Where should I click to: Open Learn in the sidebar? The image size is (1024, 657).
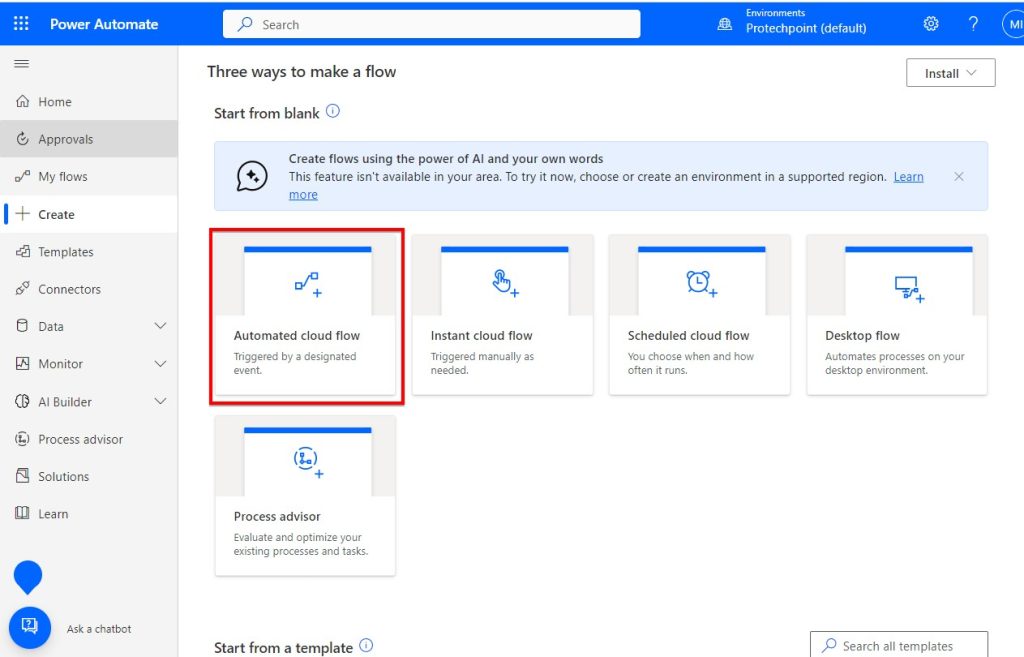[x=89, y=514]
